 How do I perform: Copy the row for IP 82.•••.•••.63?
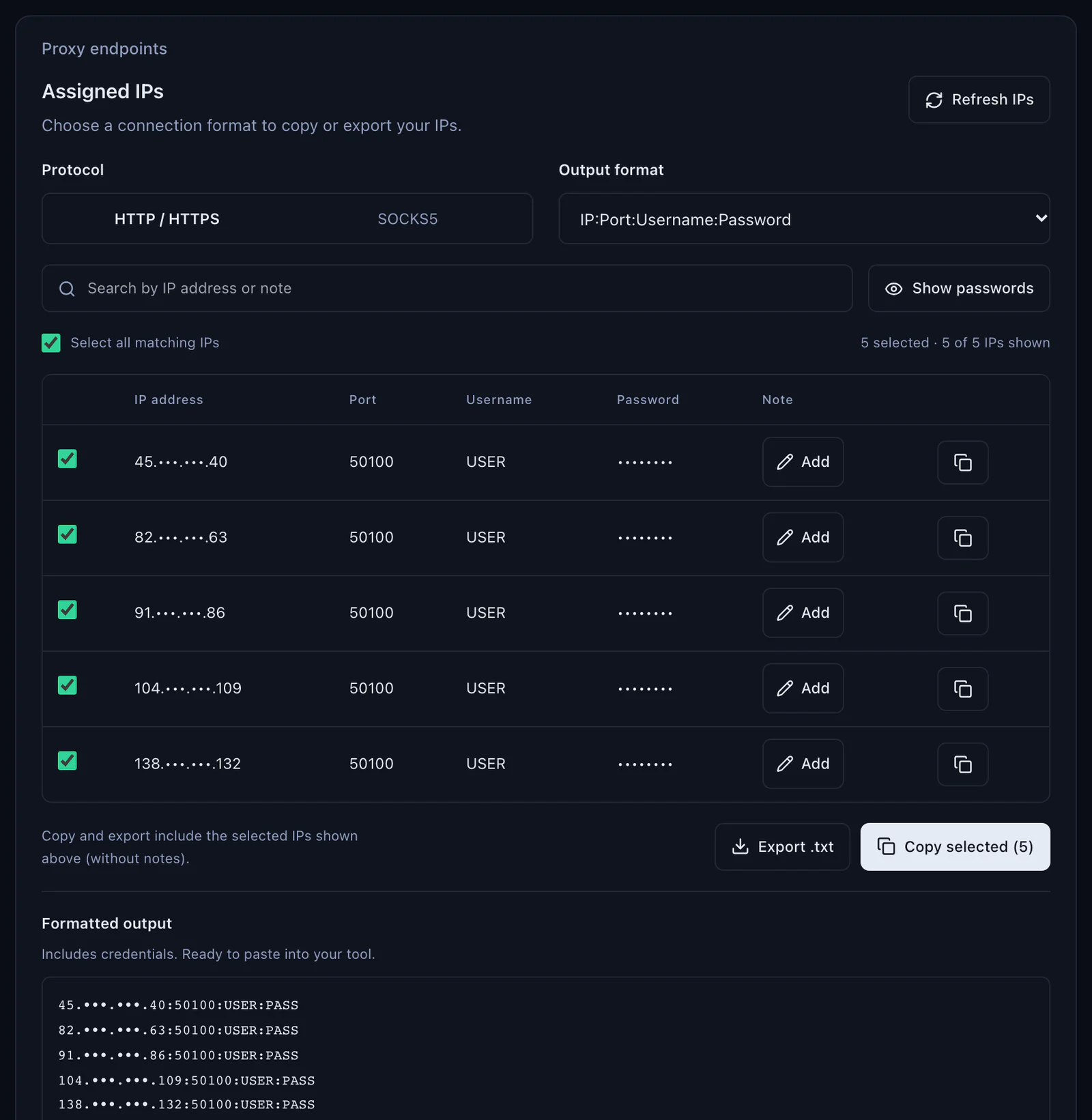point(962,538)
